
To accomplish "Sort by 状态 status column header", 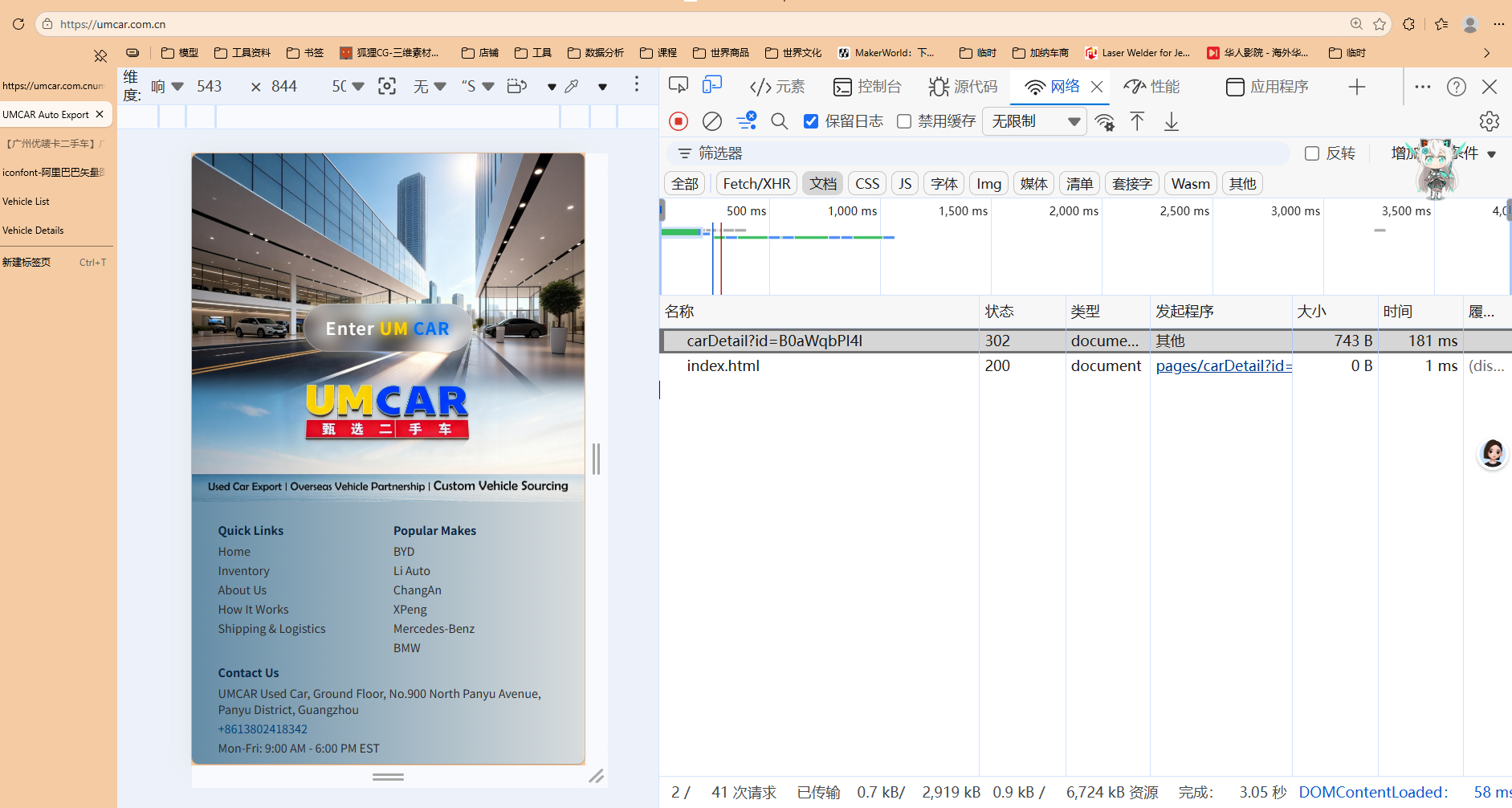I will coord(1022,312).
